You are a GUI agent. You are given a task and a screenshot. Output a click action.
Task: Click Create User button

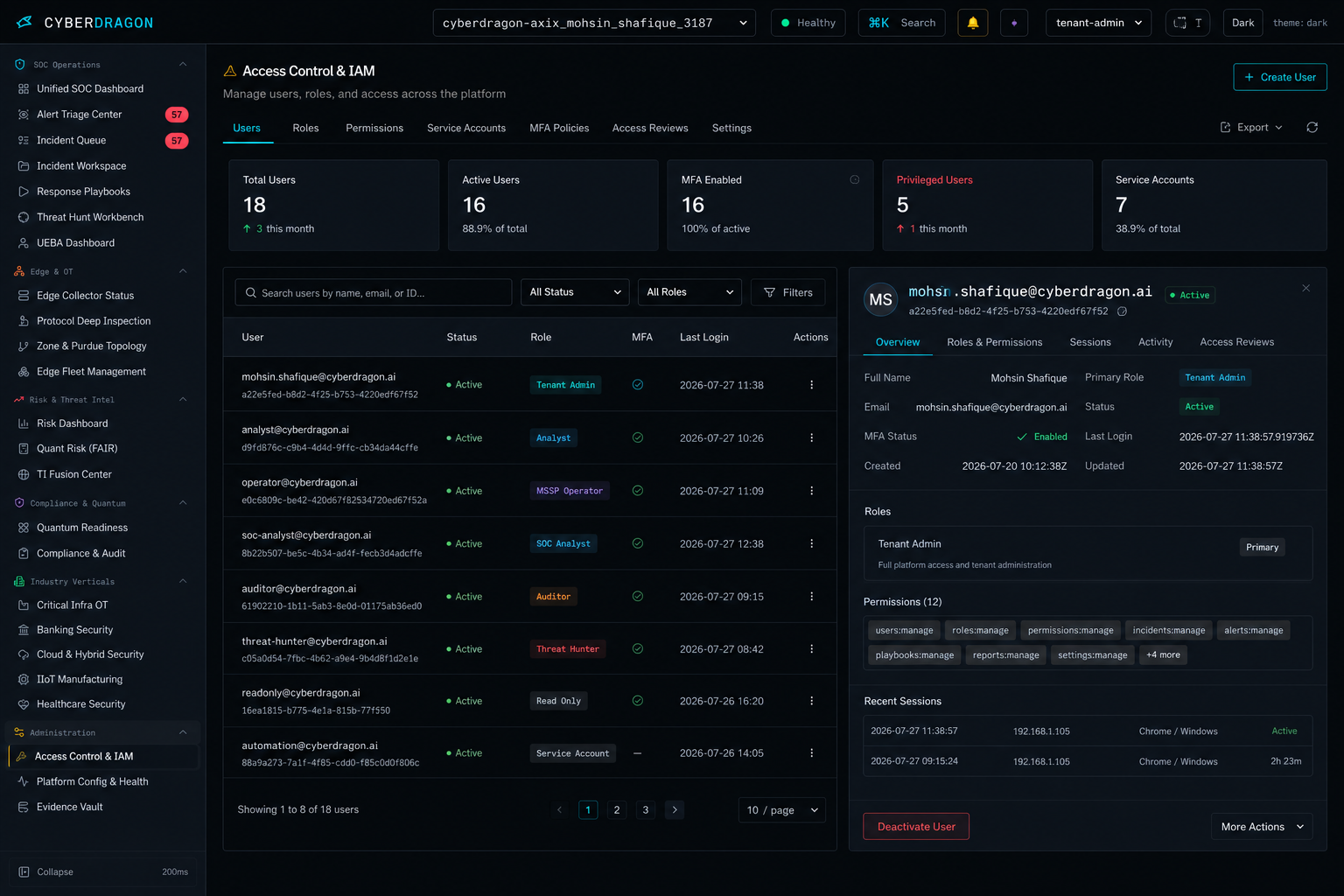coord(1280,77)
